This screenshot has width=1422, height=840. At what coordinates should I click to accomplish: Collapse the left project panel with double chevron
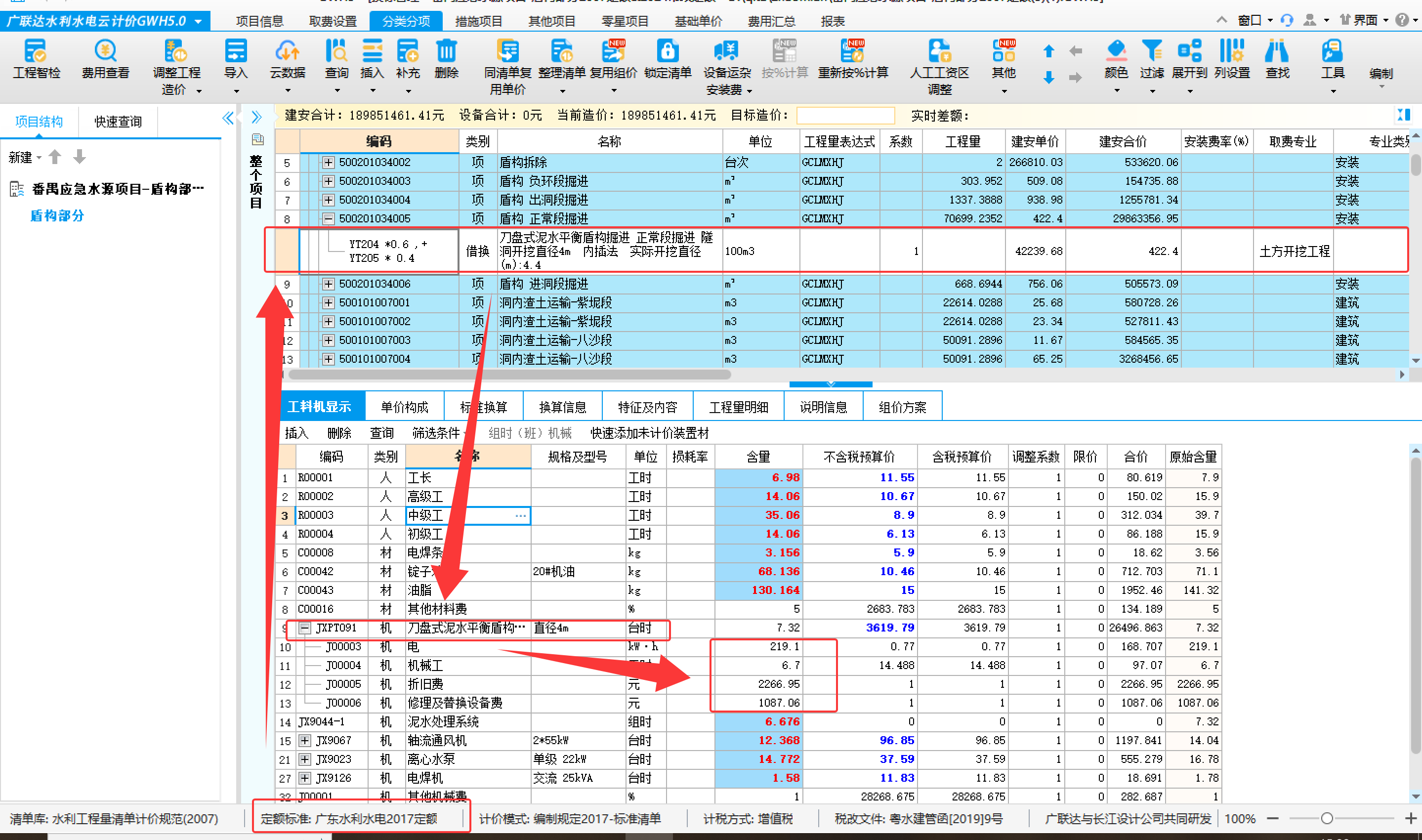[x=228, y=118]
